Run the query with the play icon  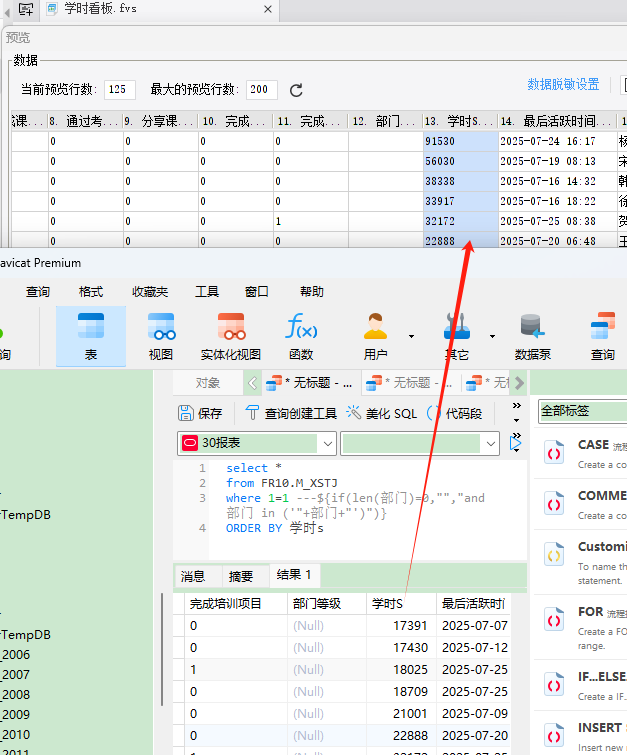coord(515,442)
